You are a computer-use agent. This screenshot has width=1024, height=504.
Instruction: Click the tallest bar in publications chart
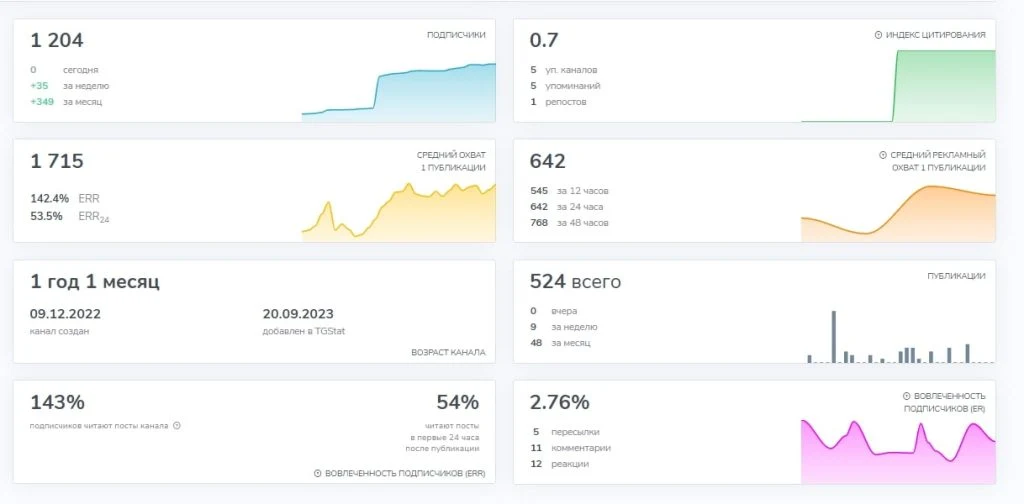(834, 337)
